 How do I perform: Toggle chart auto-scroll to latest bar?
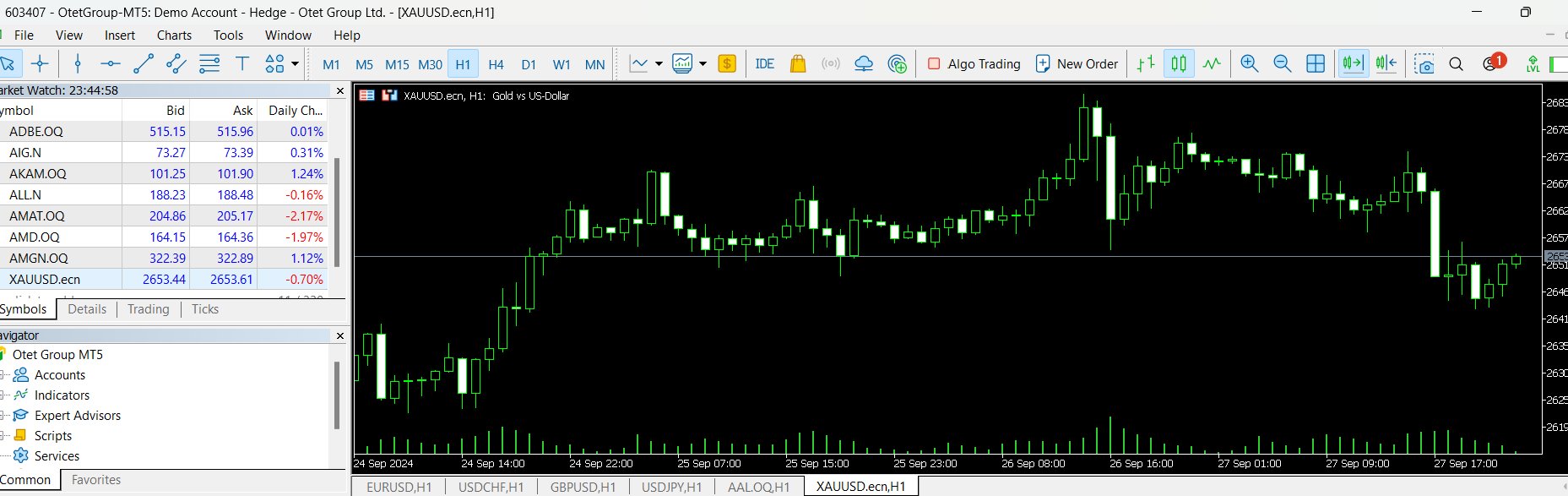point(1353,63)
